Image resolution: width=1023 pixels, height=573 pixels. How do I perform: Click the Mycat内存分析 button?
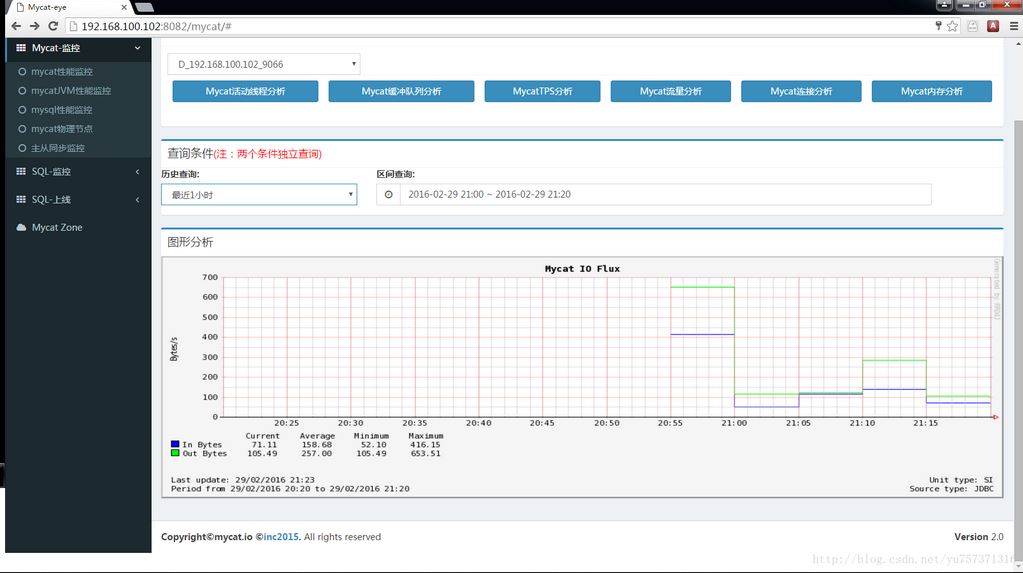pos(932,91)
